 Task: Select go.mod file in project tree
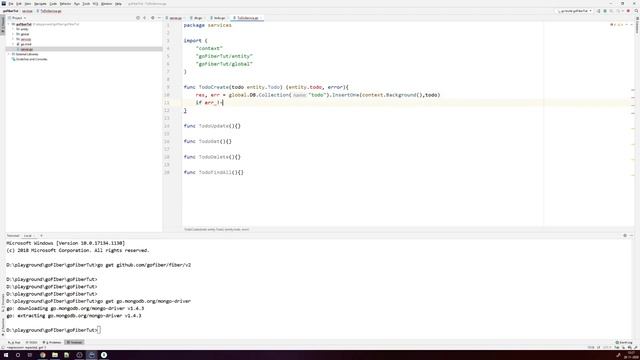click(26, 44)
